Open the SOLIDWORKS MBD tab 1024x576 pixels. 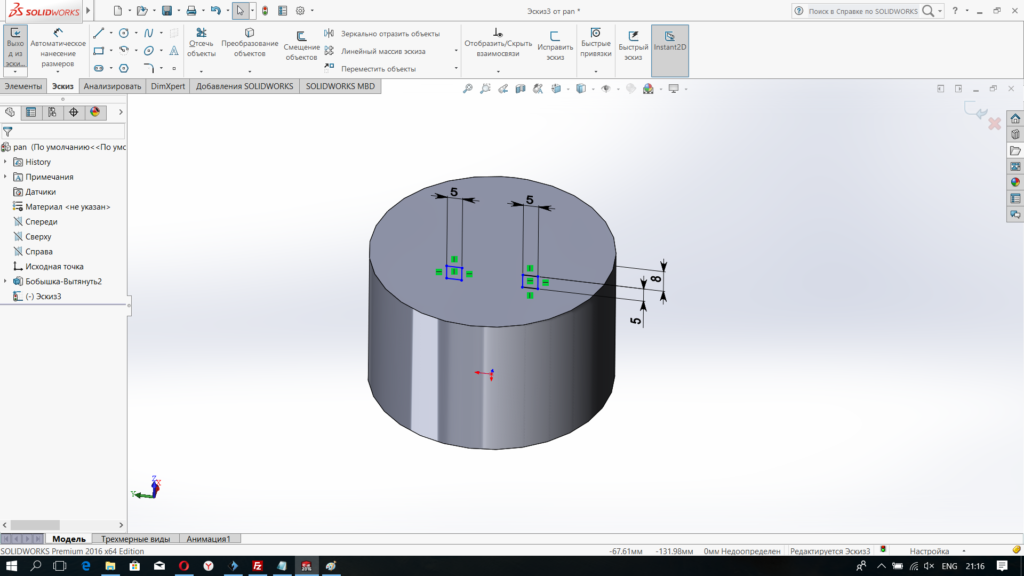340,87
